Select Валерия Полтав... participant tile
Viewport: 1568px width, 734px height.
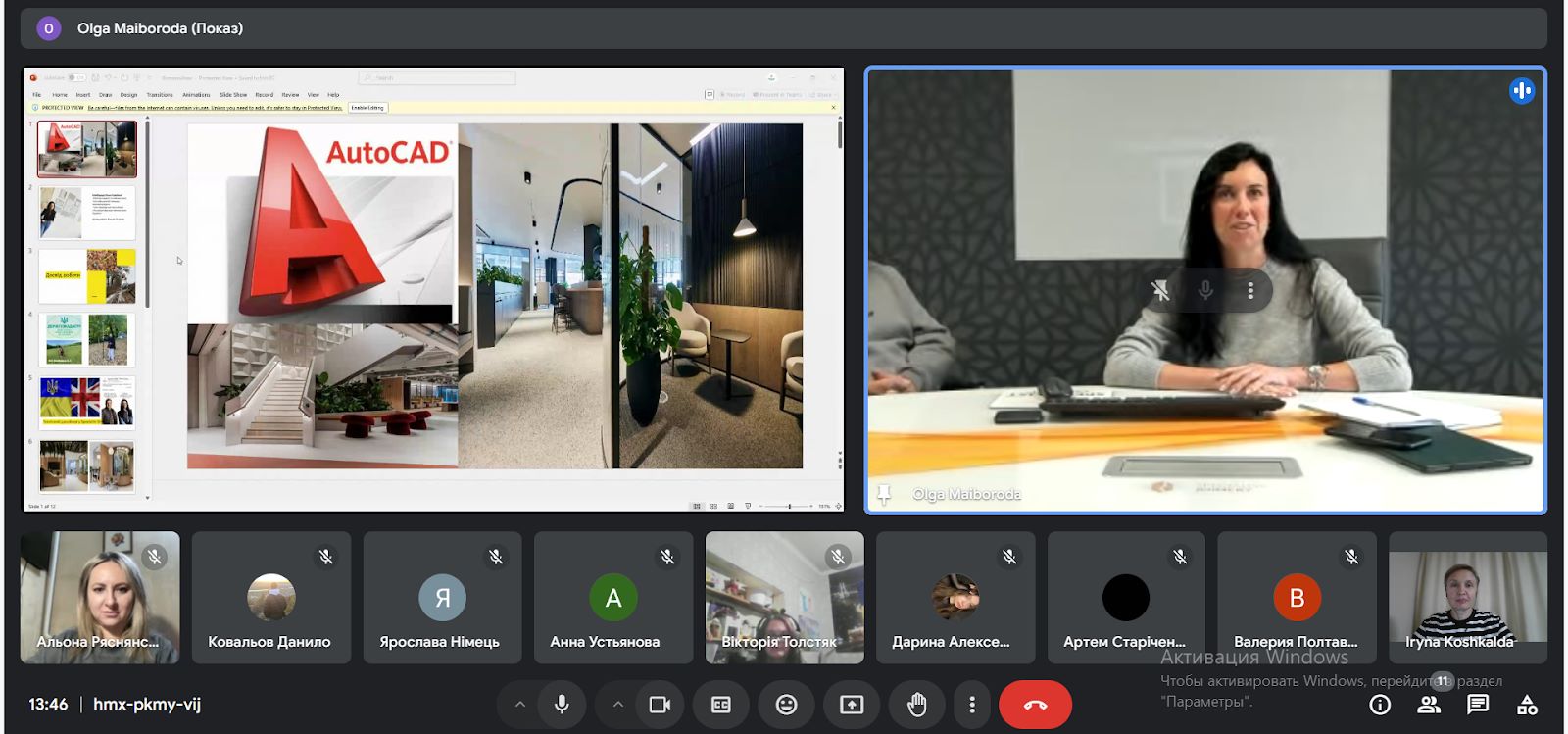click(1298, 598)
